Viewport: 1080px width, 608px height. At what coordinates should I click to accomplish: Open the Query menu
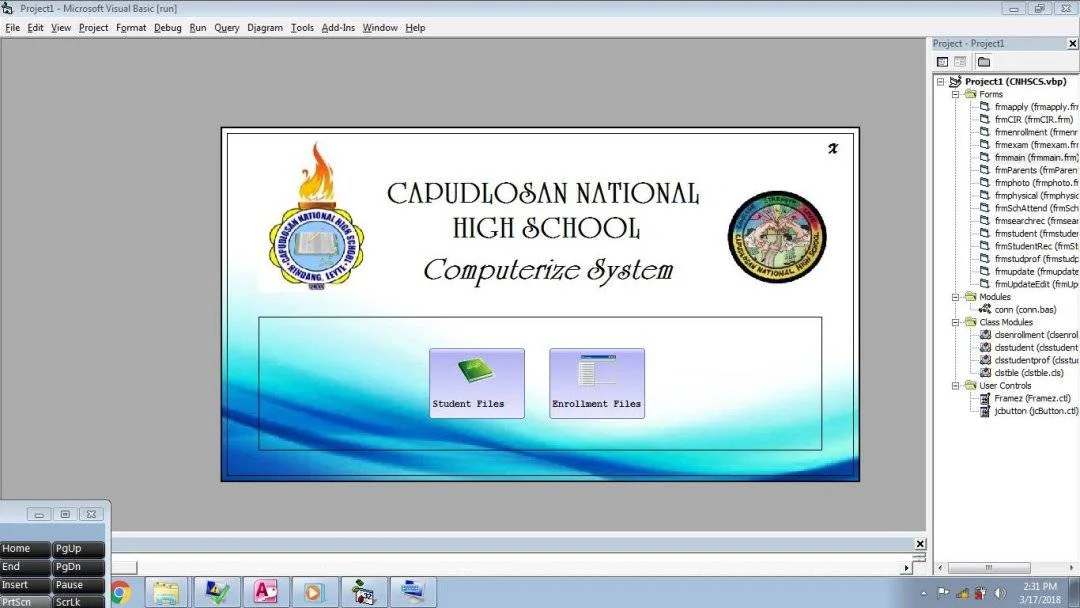coord(227,28)
